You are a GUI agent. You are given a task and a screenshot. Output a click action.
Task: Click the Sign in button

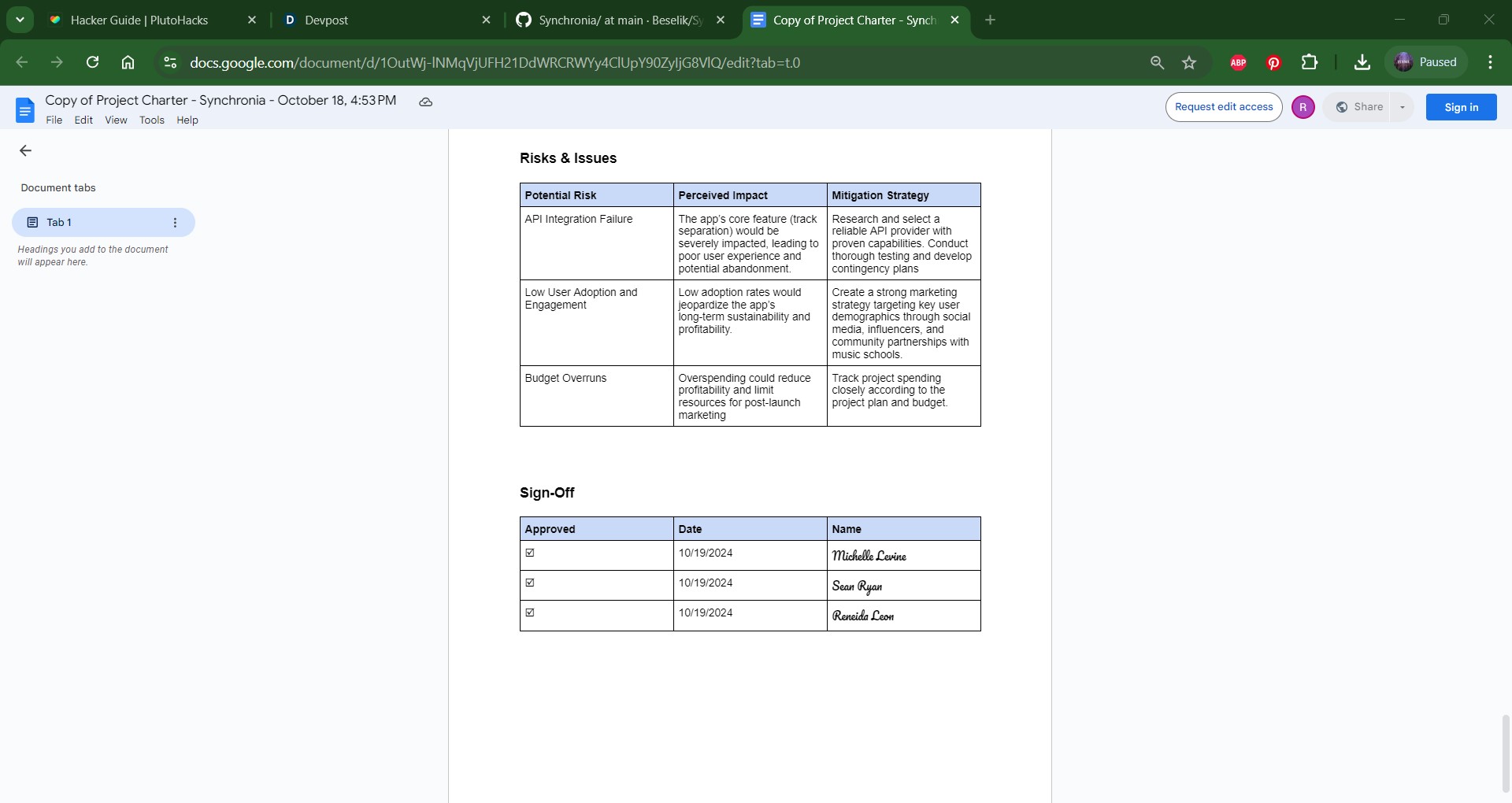pyautogui.click(x=1461, y=107)
